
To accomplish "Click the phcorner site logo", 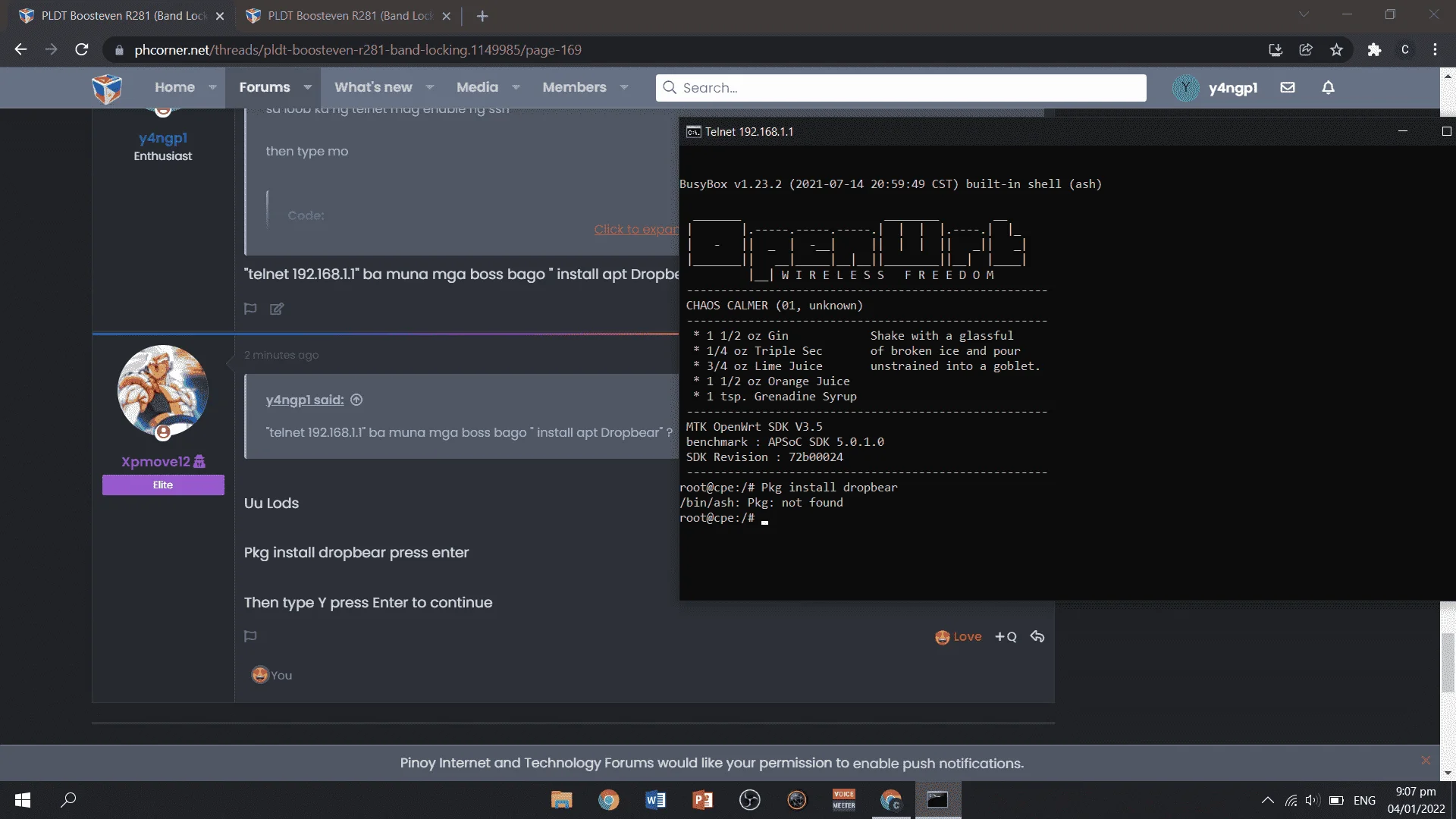I will [107, 88].
